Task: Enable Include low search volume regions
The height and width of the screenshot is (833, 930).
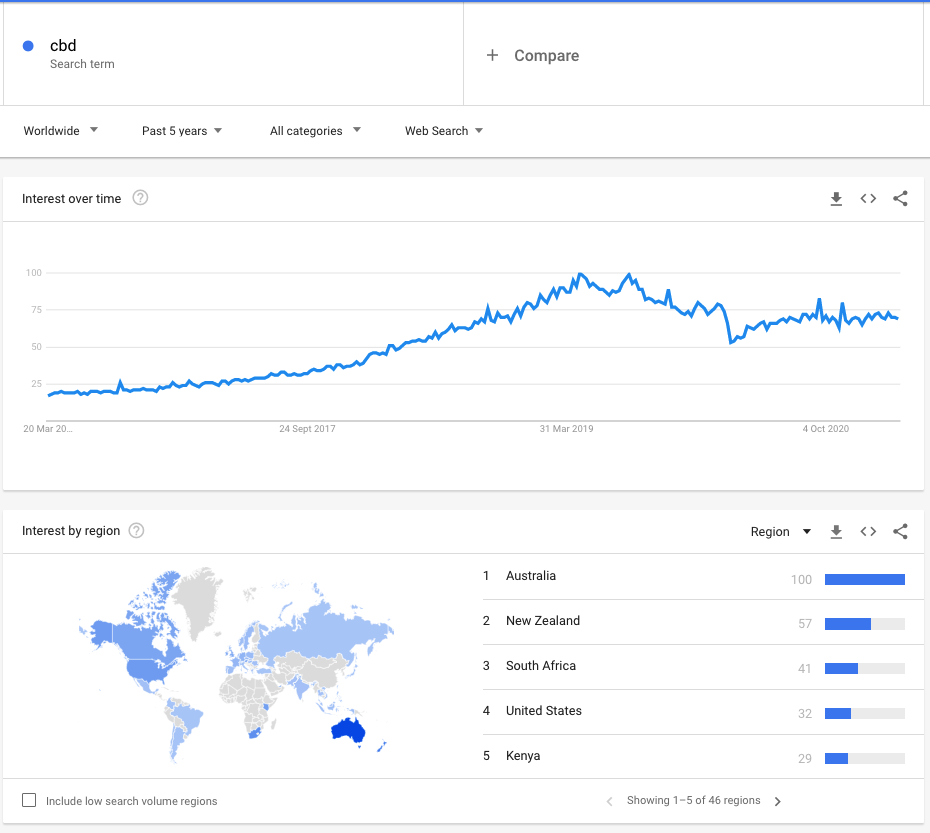Action: 29,800
